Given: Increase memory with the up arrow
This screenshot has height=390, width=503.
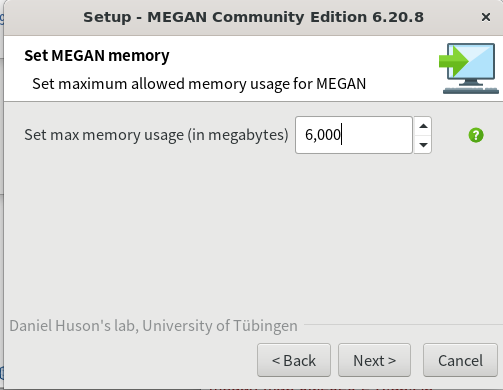Looking at the screenshot, I should [423, 126].
